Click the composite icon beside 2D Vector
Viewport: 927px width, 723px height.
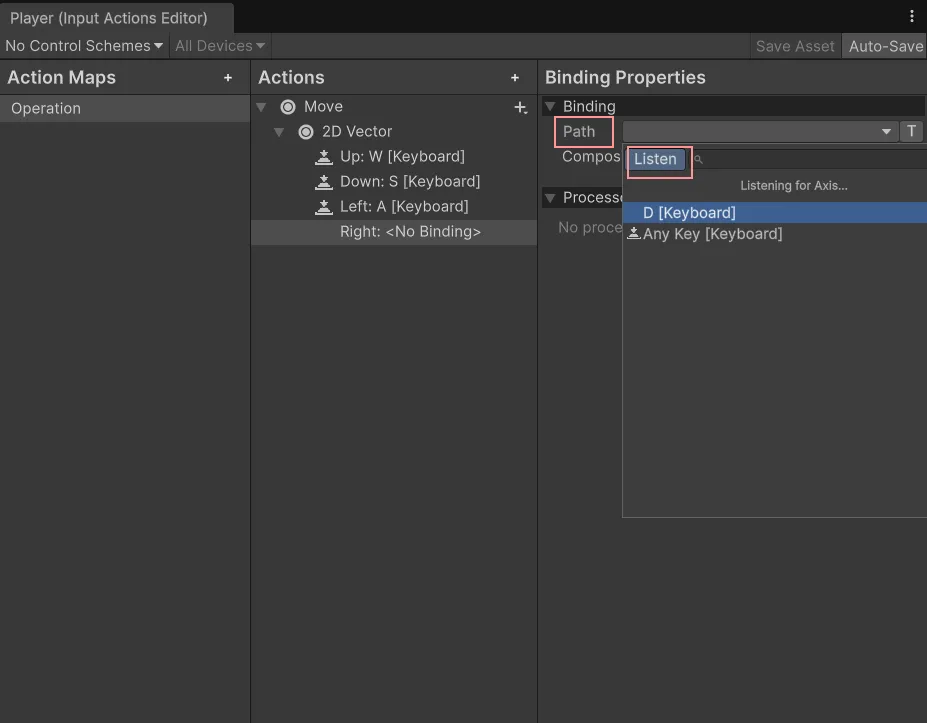[306, 132]
